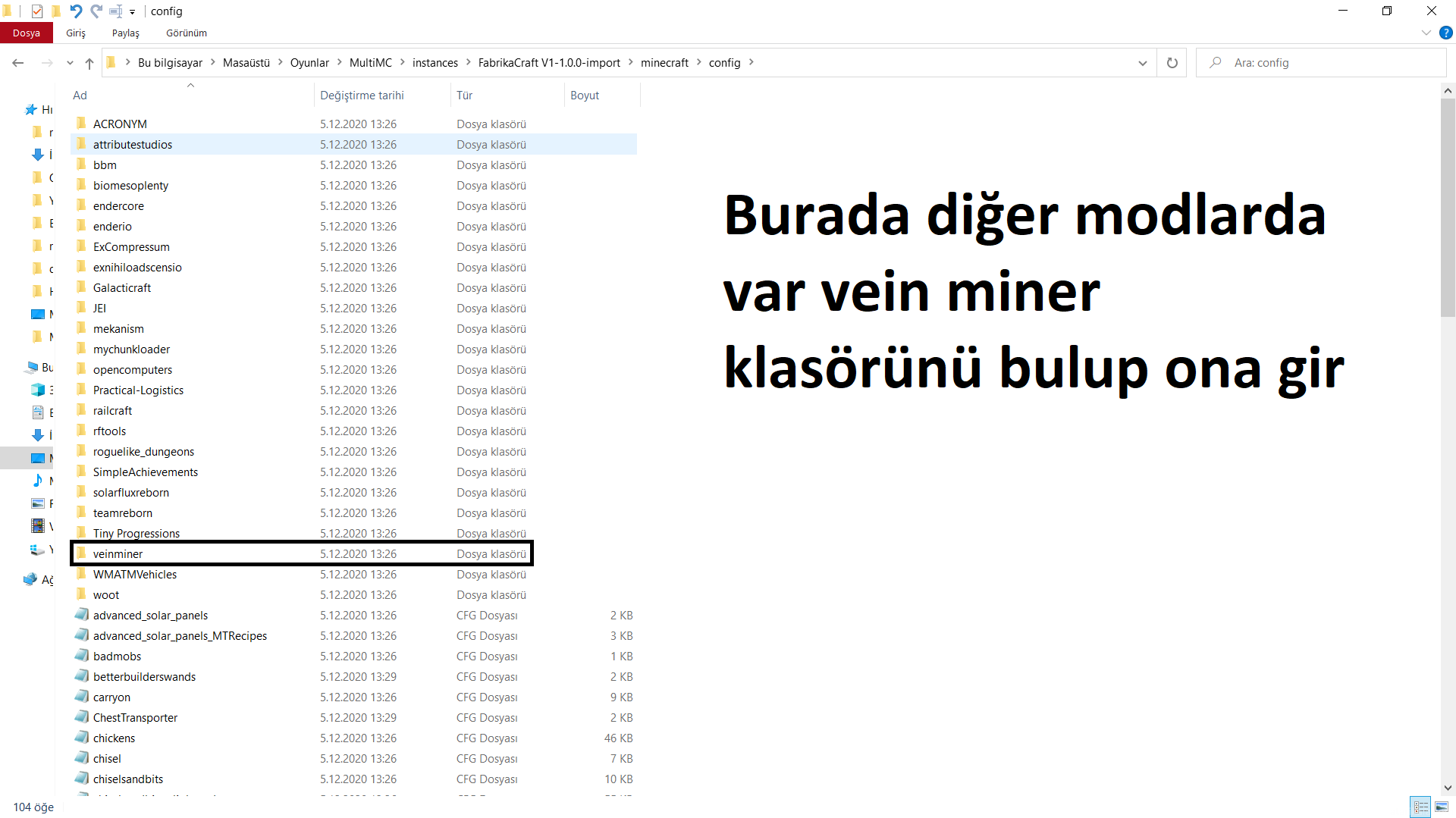The image size is (1456, 818).
Task: Open 3D Objects cube in navigation pane
Action: [x=37, y=390]
